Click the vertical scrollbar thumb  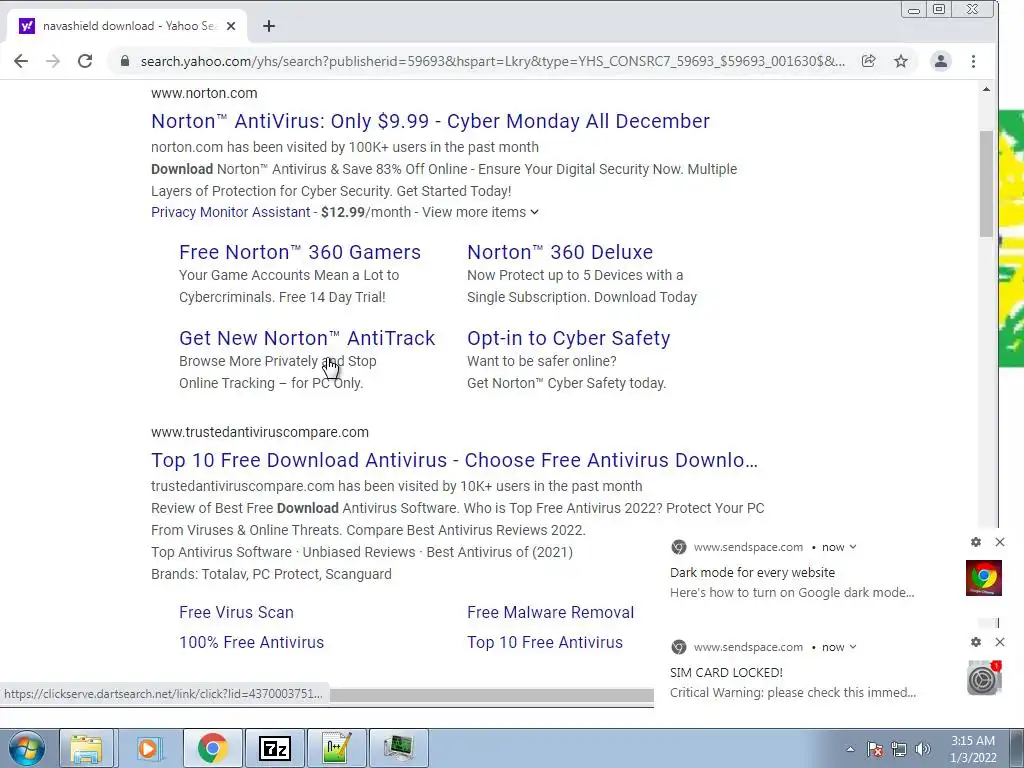coord(986,184)
